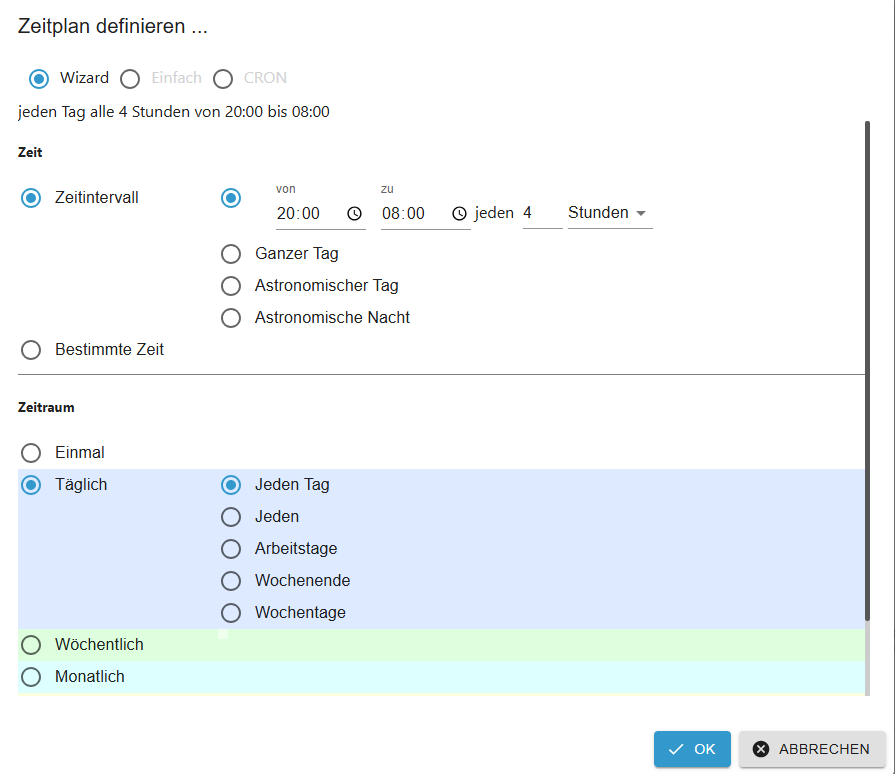Choose Arbeitstage under Täglich
895x774 pixels.
pyautogui.click(x=231, y=549)
